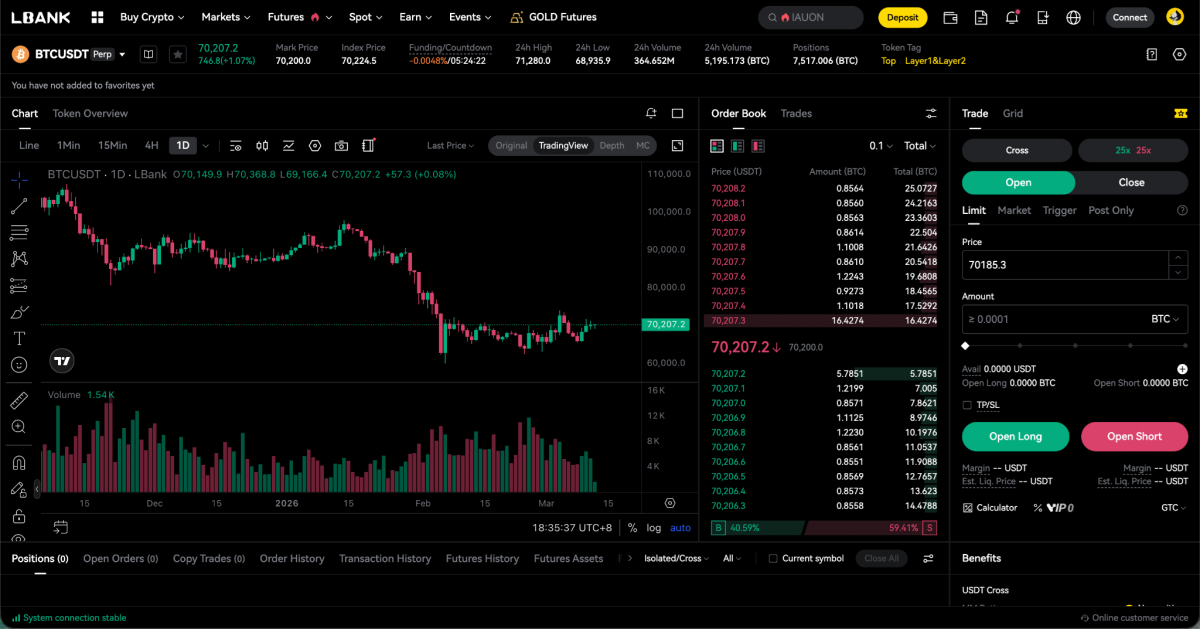
Task: Open the order book display settings sliders
Action: 931,113
